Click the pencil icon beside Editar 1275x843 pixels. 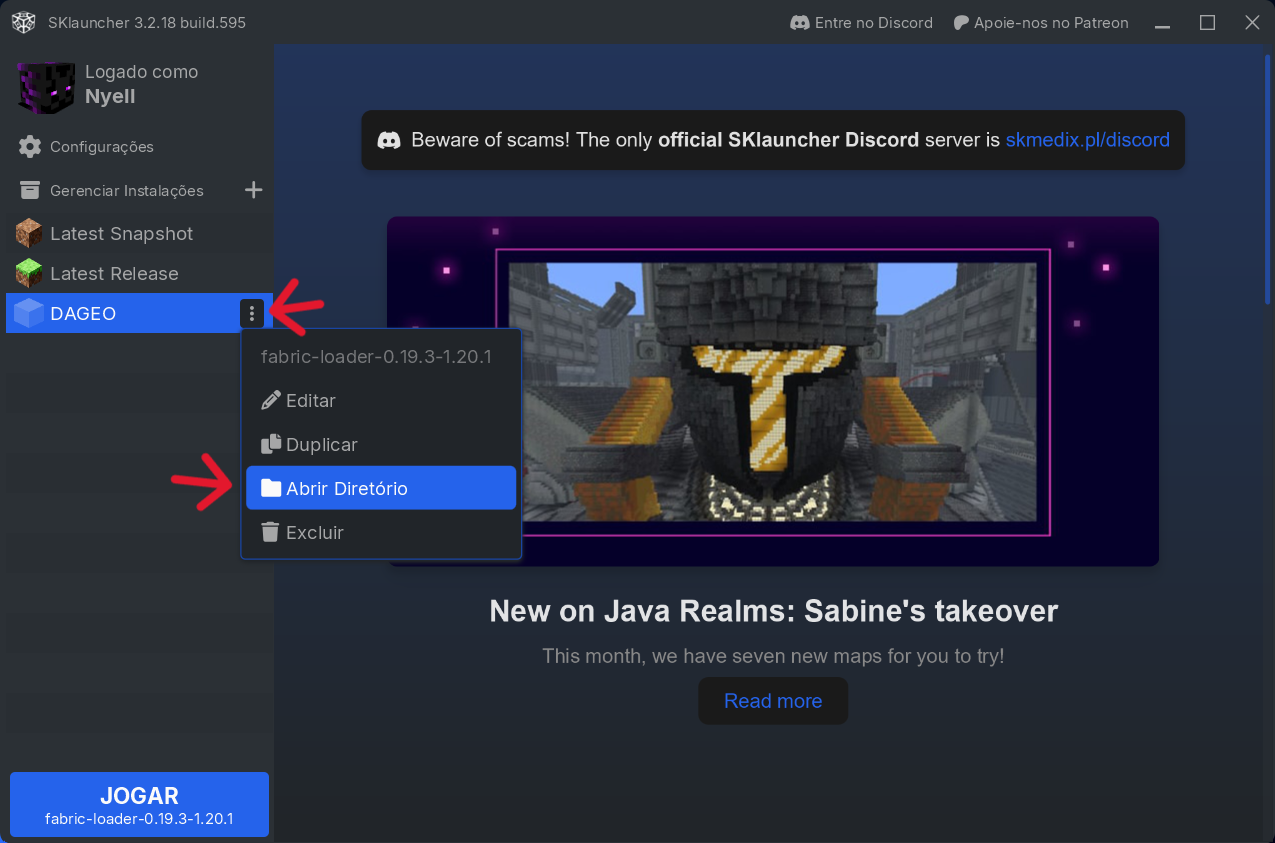(271, 400)
